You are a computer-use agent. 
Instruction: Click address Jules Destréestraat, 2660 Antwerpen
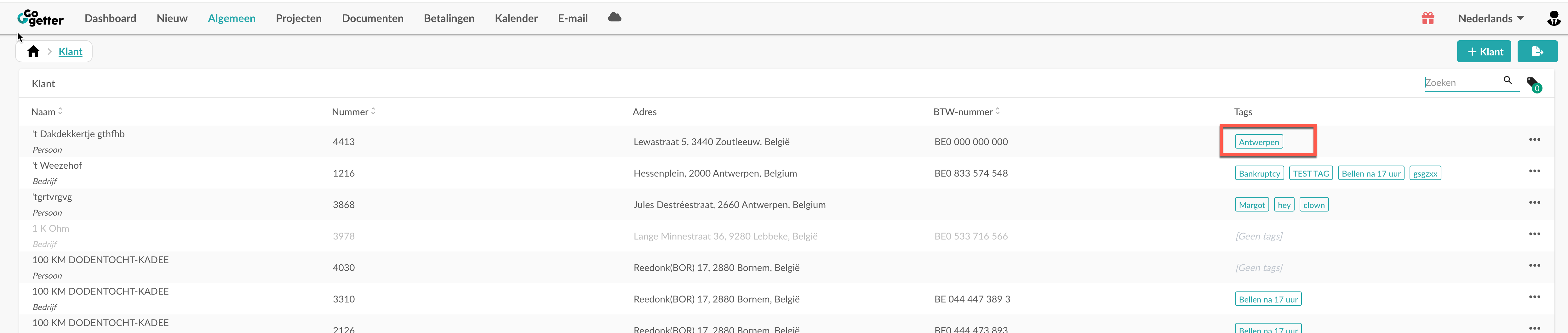(730, 205)
